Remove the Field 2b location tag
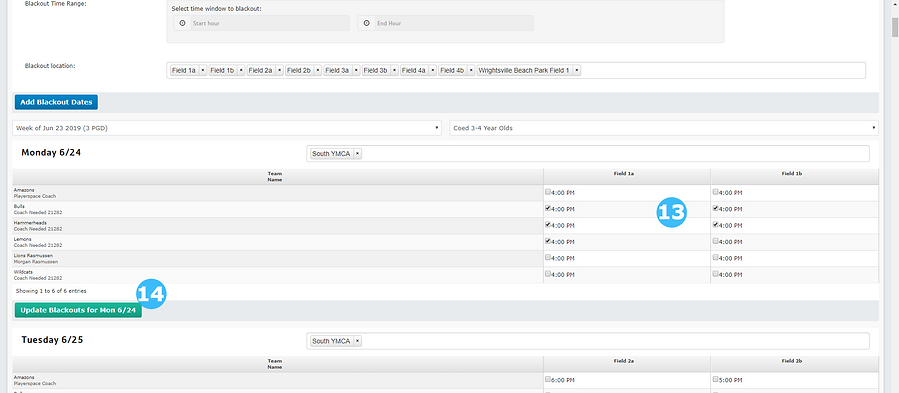Image resolution: width=899 pixels, height=393 pixels. [318, 70]
